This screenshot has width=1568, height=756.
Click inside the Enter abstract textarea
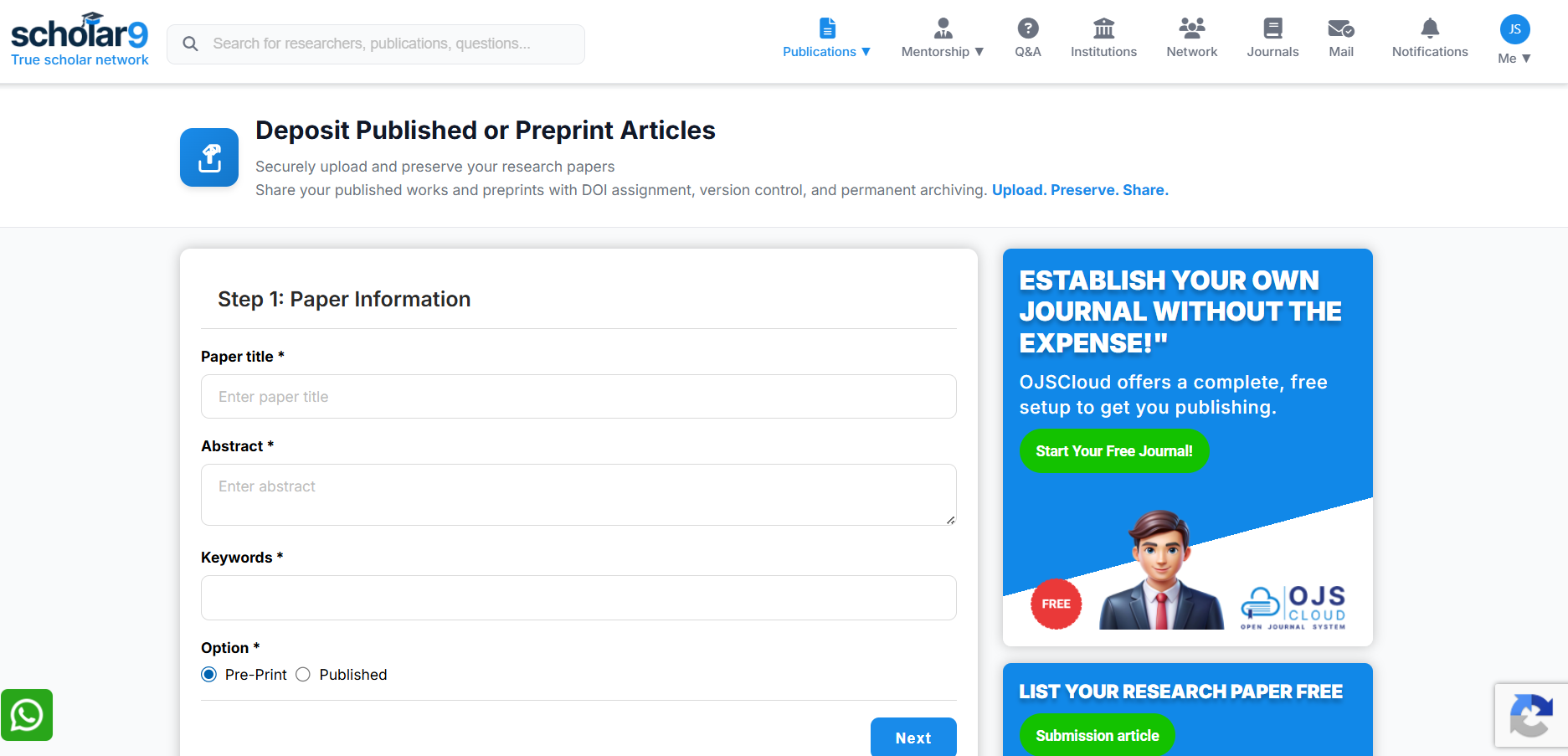(x=578, y=495)
